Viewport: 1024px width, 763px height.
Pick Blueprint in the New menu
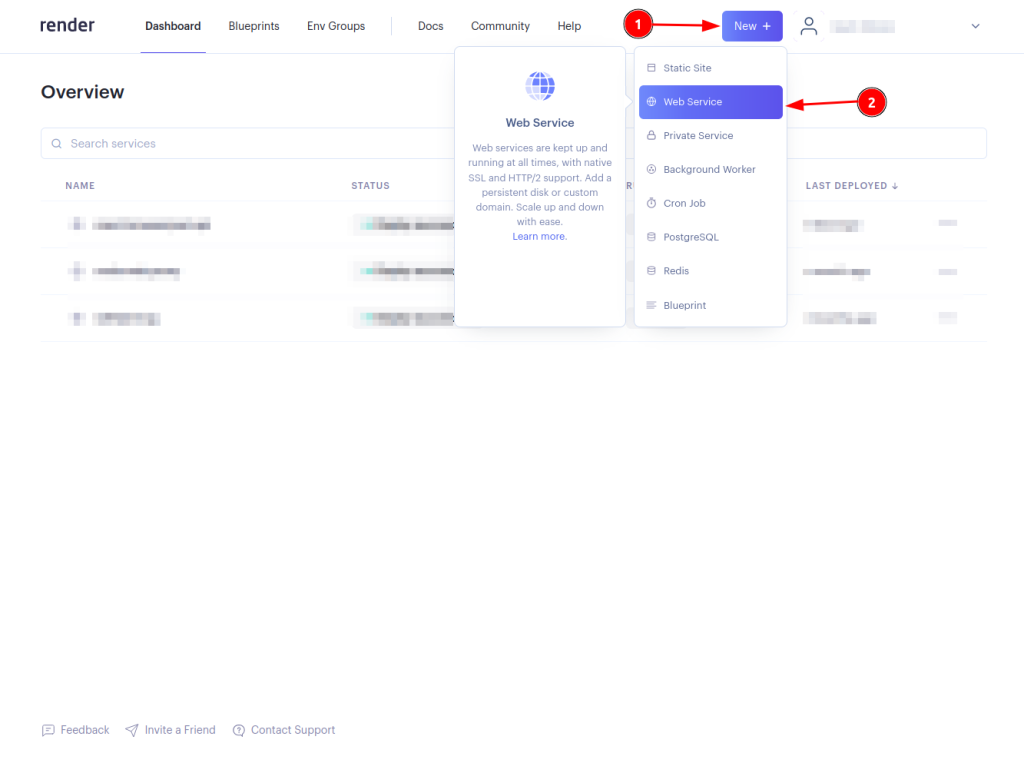click(x=684, y=305)
